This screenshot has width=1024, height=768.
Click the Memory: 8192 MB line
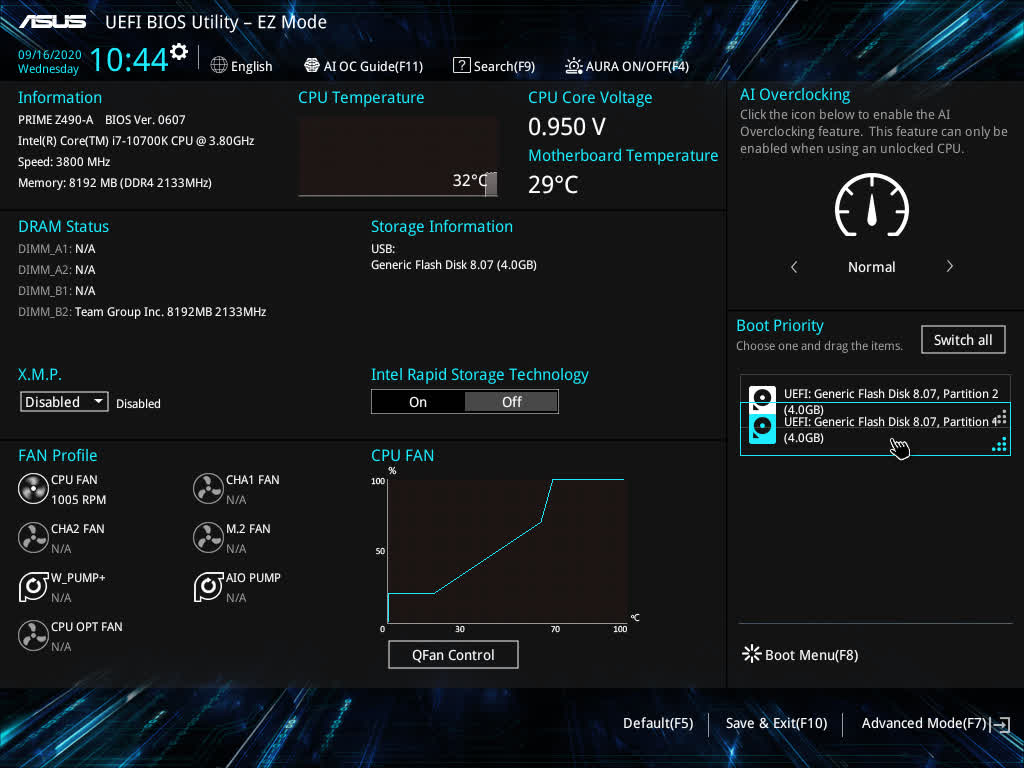click(115, 183)
